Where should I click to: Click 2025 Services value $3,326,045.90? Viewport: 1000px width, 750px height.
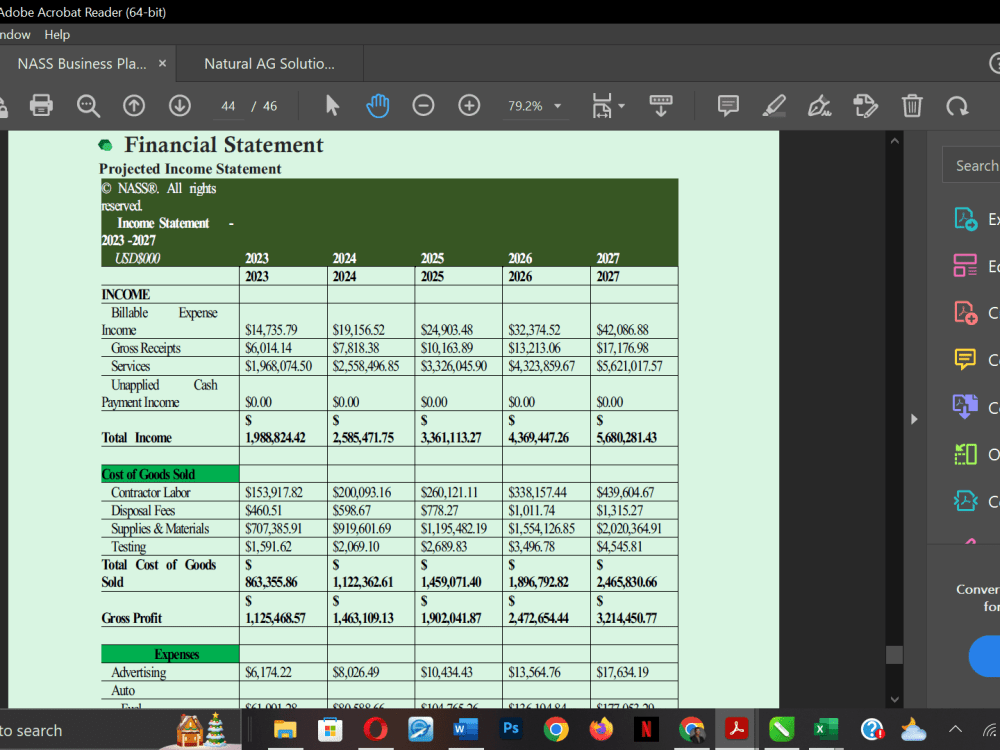454,366
